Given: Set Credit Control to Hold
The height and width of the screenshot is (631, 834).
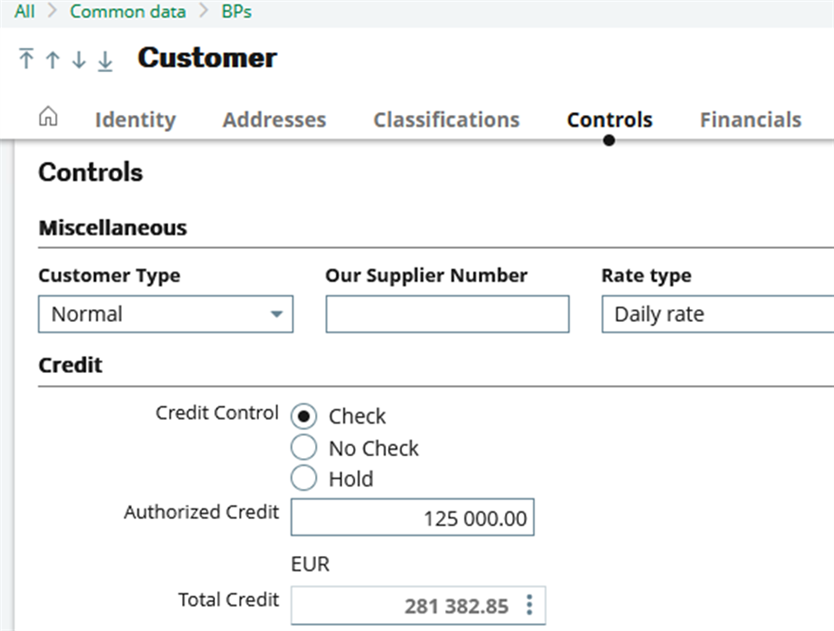Looking at the screenshot, I should tap(304, 479).
